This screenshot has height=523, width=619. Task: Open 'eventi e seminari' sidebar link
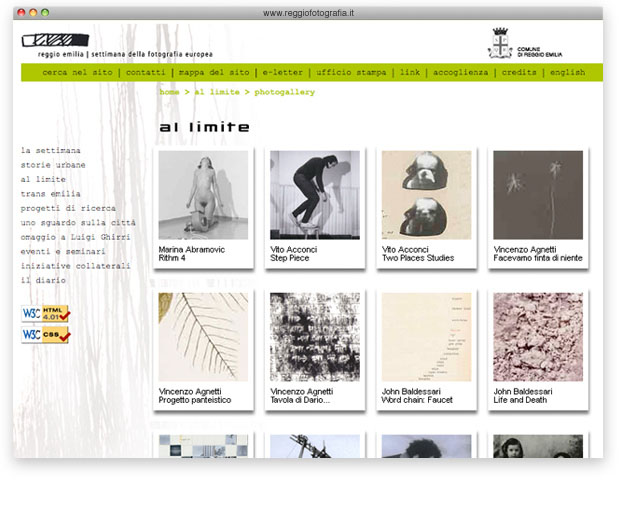[63, 251]
